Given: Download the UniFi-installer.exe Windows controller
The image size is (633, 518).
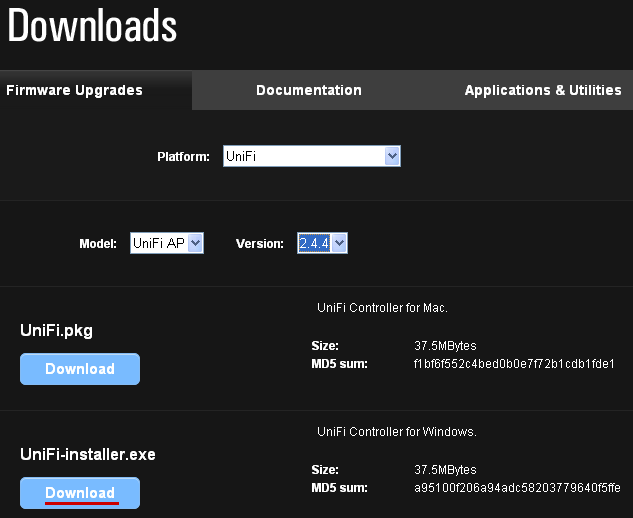Looking at the screenshot, I should 80,493.
